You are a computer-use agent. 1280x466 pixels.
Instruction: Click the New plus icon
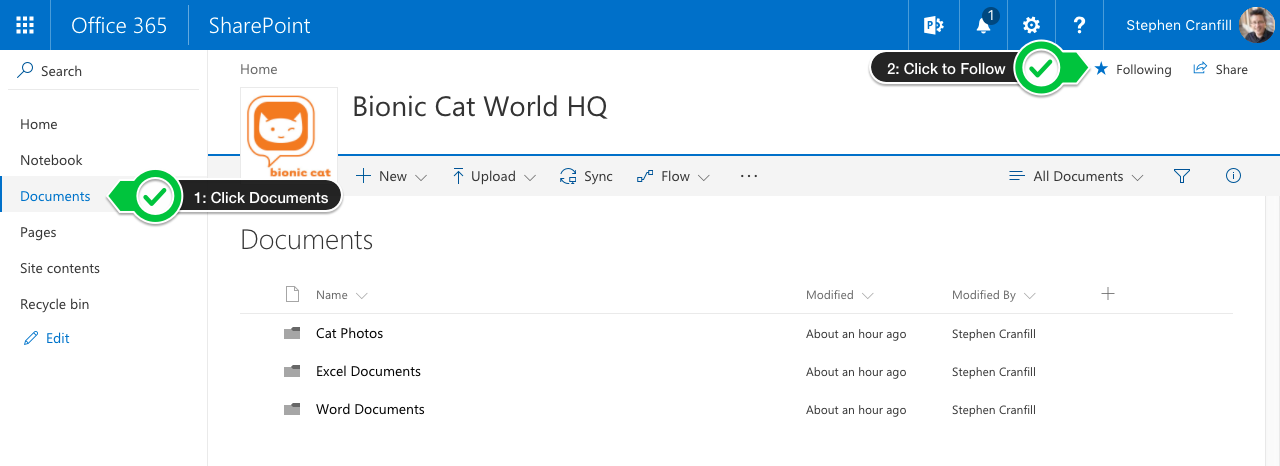pyautogui.click(x=364, y=176)
